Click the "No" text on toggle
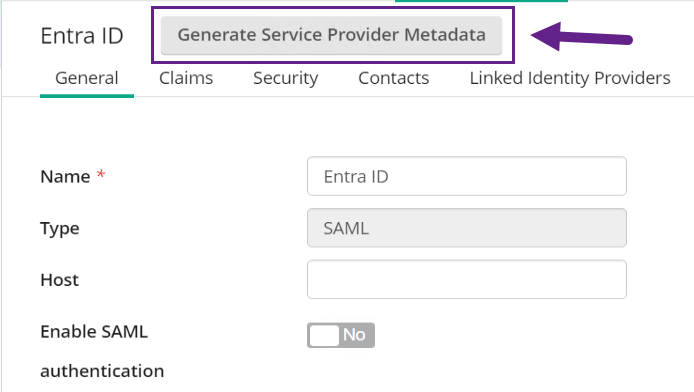The height and width of the screenshot is (392, 694). point(354,335)
